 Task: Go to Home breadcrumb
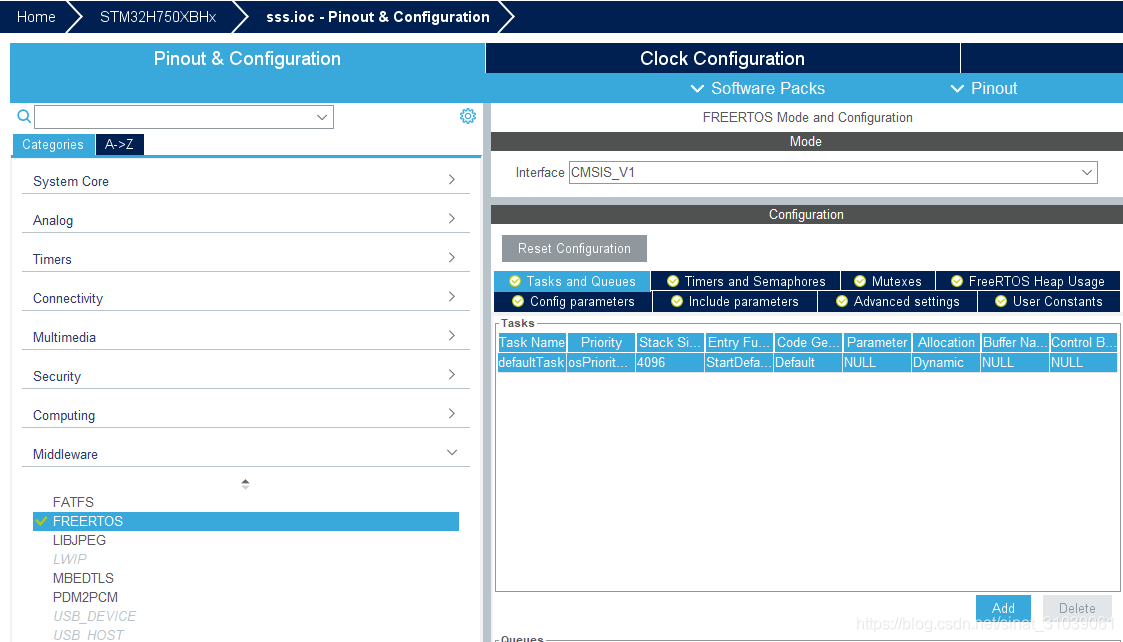(x=36, y=16)
